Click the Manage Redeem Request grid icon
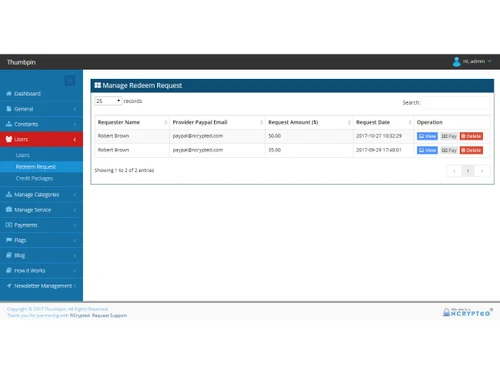 (98, 85)
